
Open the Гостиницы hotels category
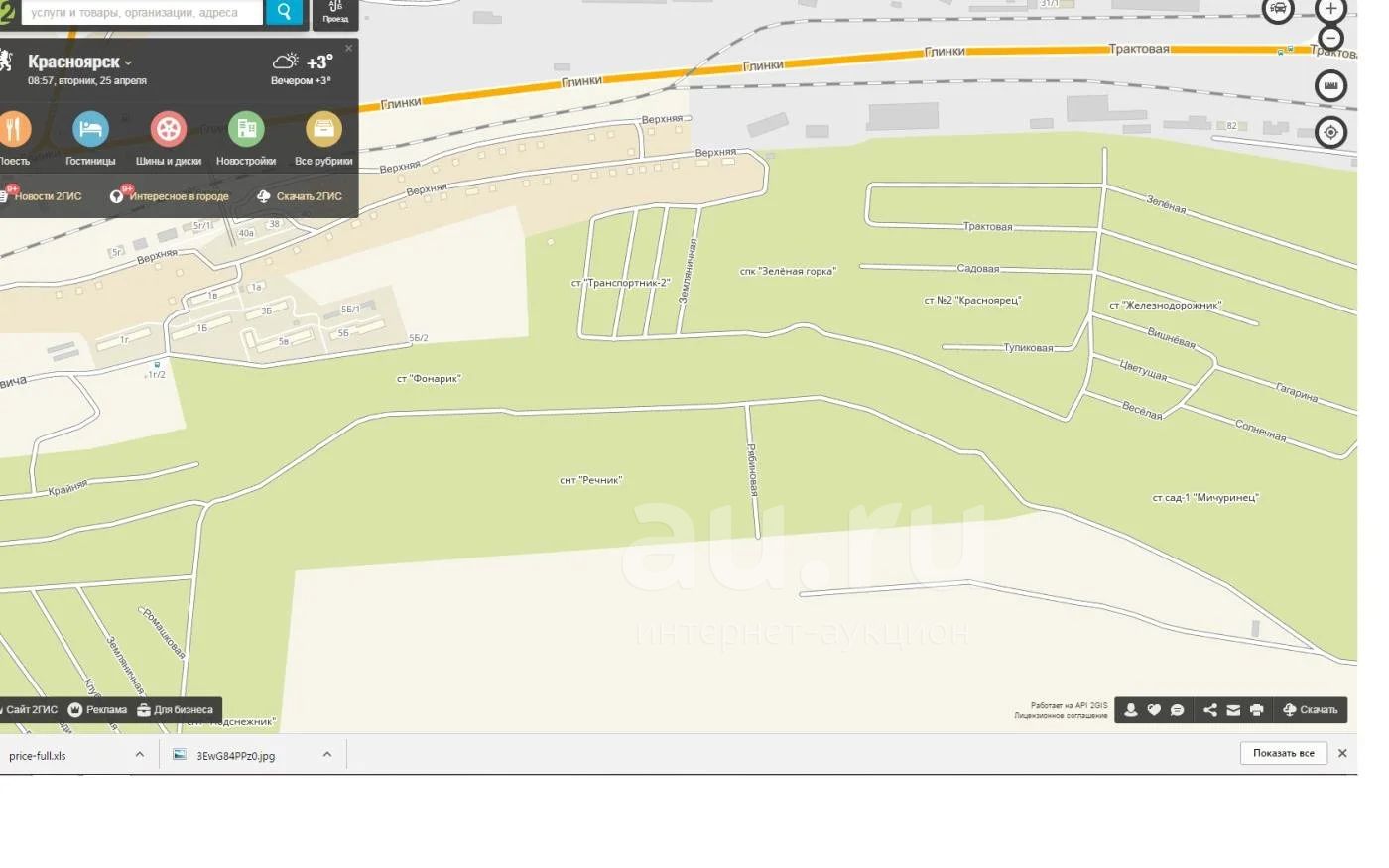point(90,138)
